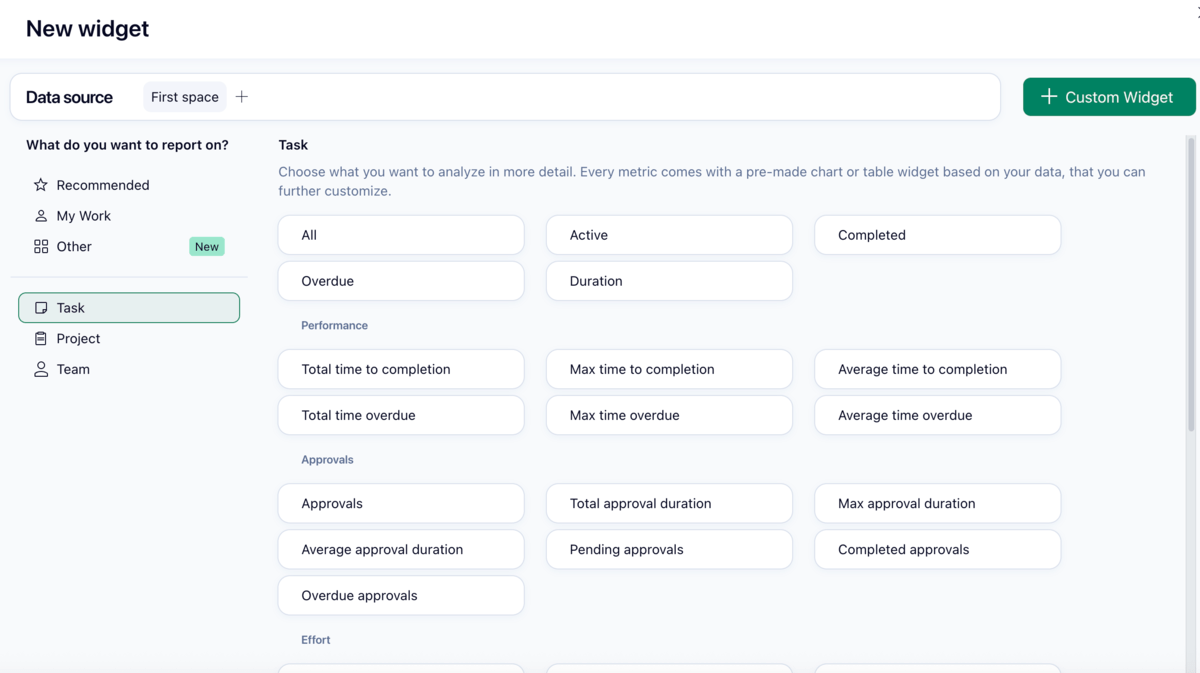Click the star icon next to Recommended

41,185
